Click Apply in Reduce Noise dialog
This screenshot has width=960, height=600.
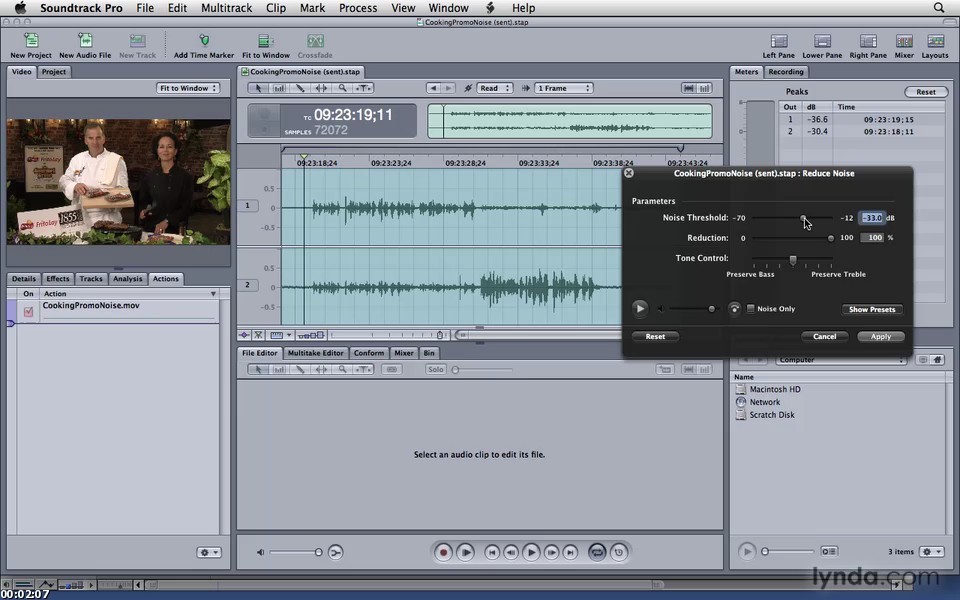click(x=880, y=336)
